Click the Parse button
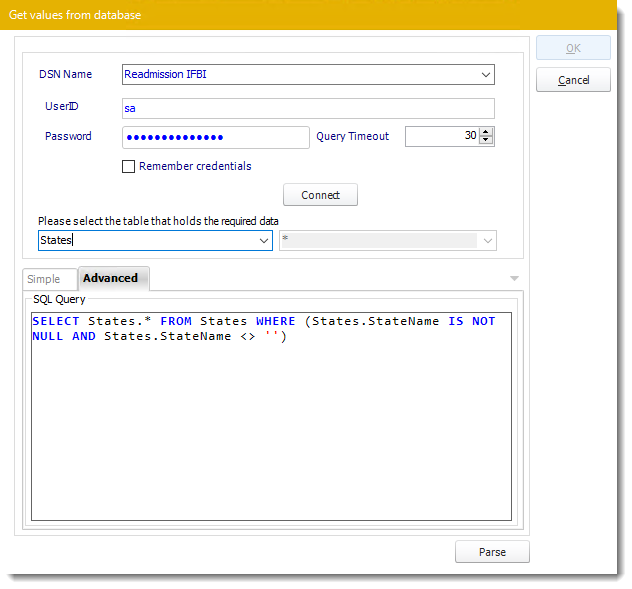The image size is (632, 589). pyautogui.click(x=492, y=552)
